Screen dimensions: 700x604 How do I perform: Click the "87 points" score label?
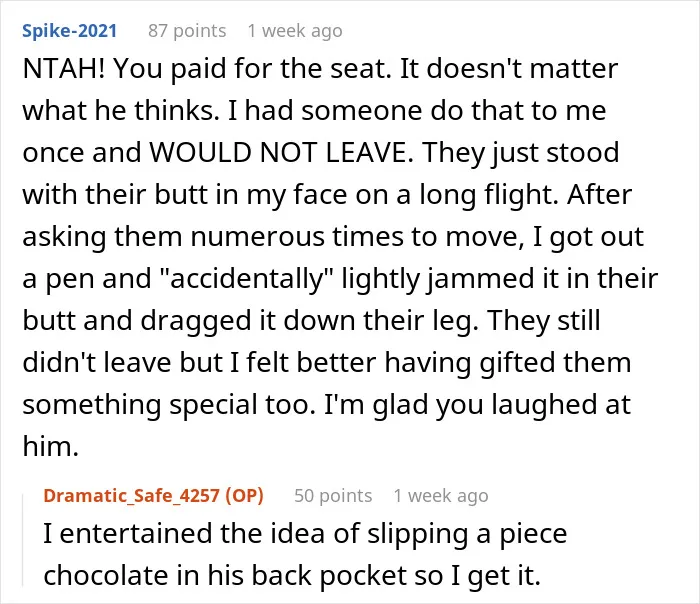point(187,31)
